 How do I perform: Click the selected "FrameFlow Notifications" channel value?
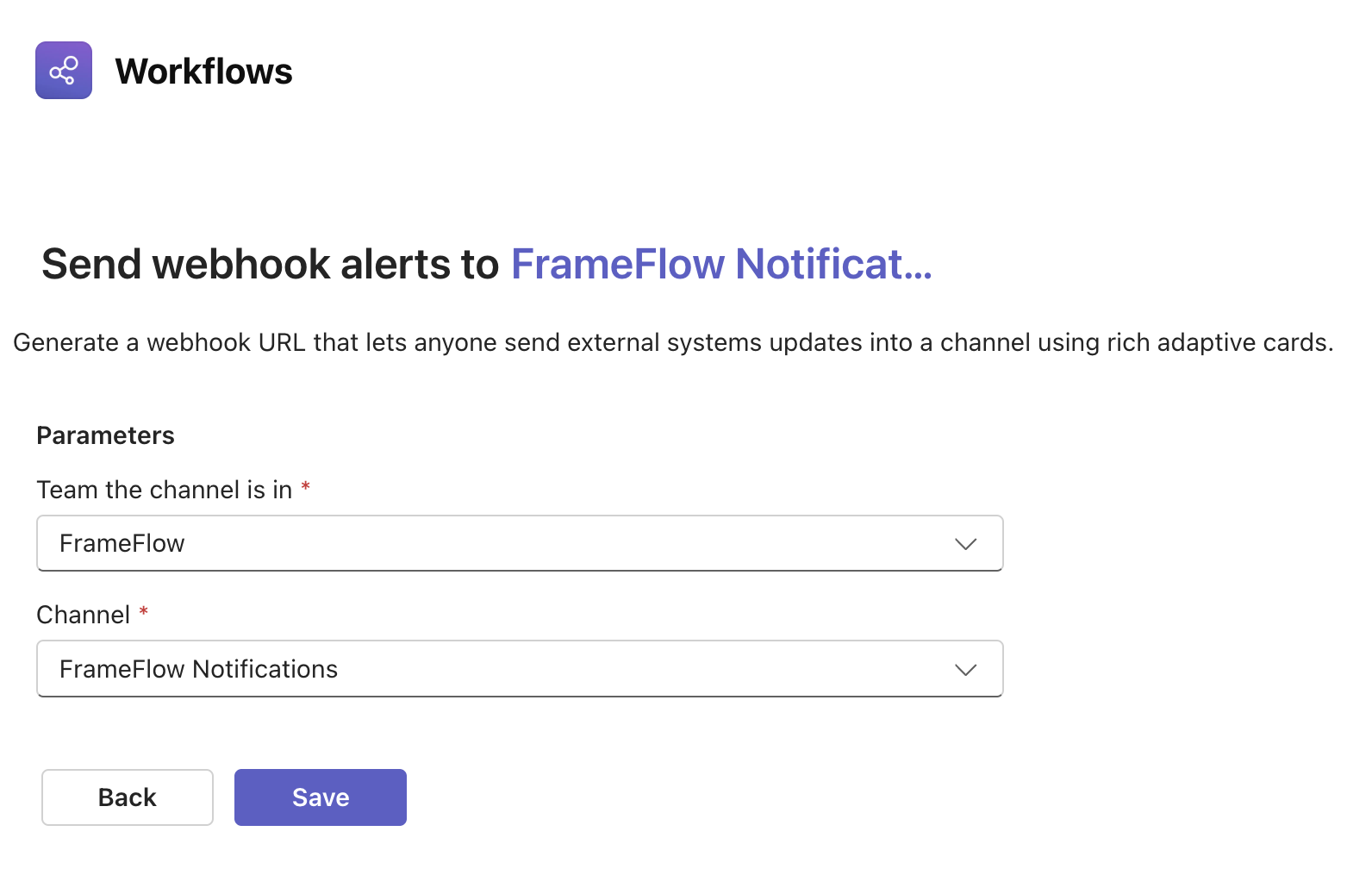point(198,670)
